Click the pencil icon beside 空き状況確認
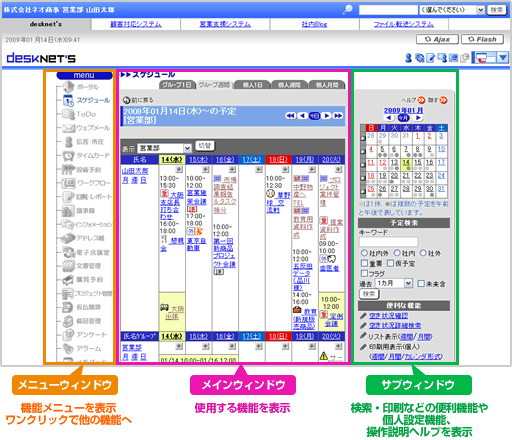The height and width of the screenshot is (440, 512). pyautogui.click(x=364, y=316)
